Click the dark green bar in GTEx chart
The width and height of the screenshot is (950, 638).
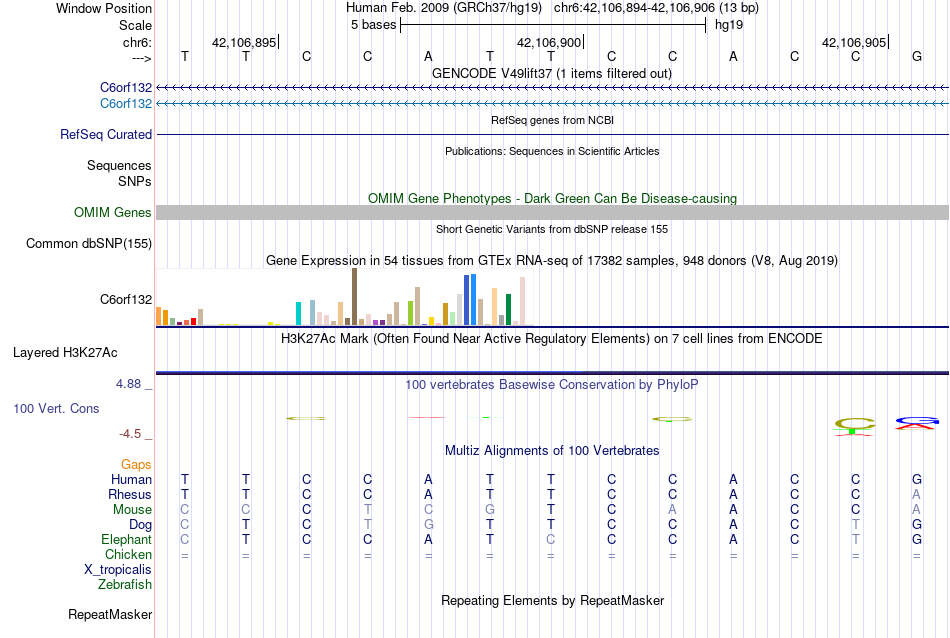508,310
